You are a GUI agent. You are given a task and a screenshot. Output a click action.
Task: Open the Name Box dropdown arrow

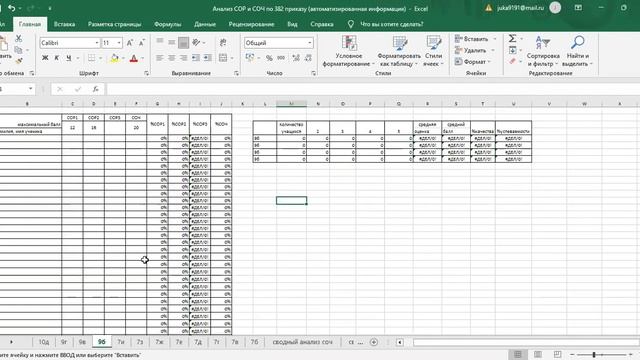(x=31, y=89)
